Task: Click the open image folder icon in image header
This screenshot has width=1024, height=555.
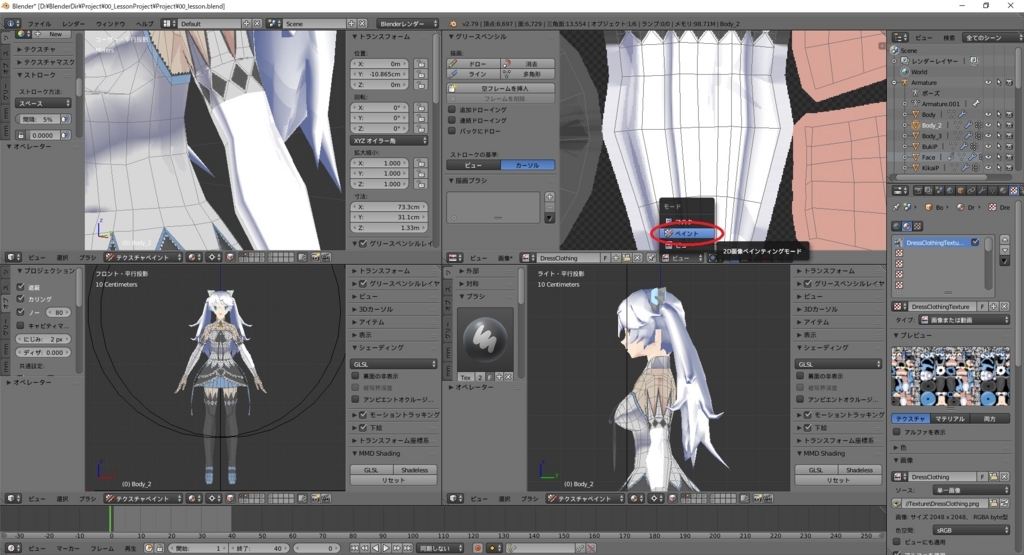Action: pos(627,258)
